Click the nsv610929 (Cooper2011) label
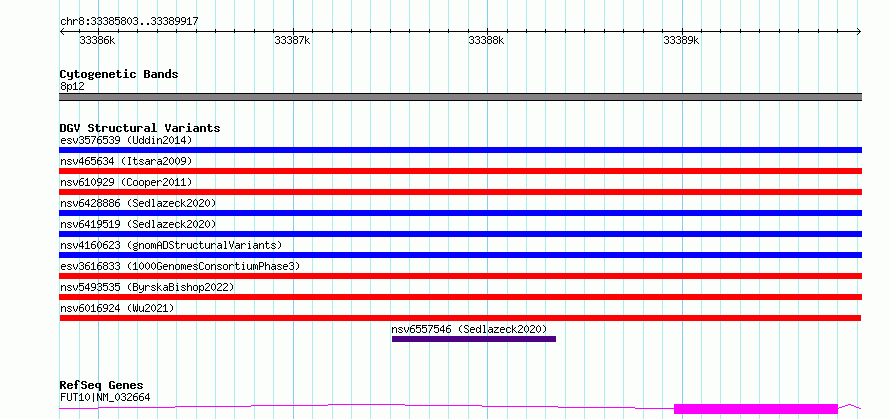Viewport: 890px width, 419px height. [126, 182]
